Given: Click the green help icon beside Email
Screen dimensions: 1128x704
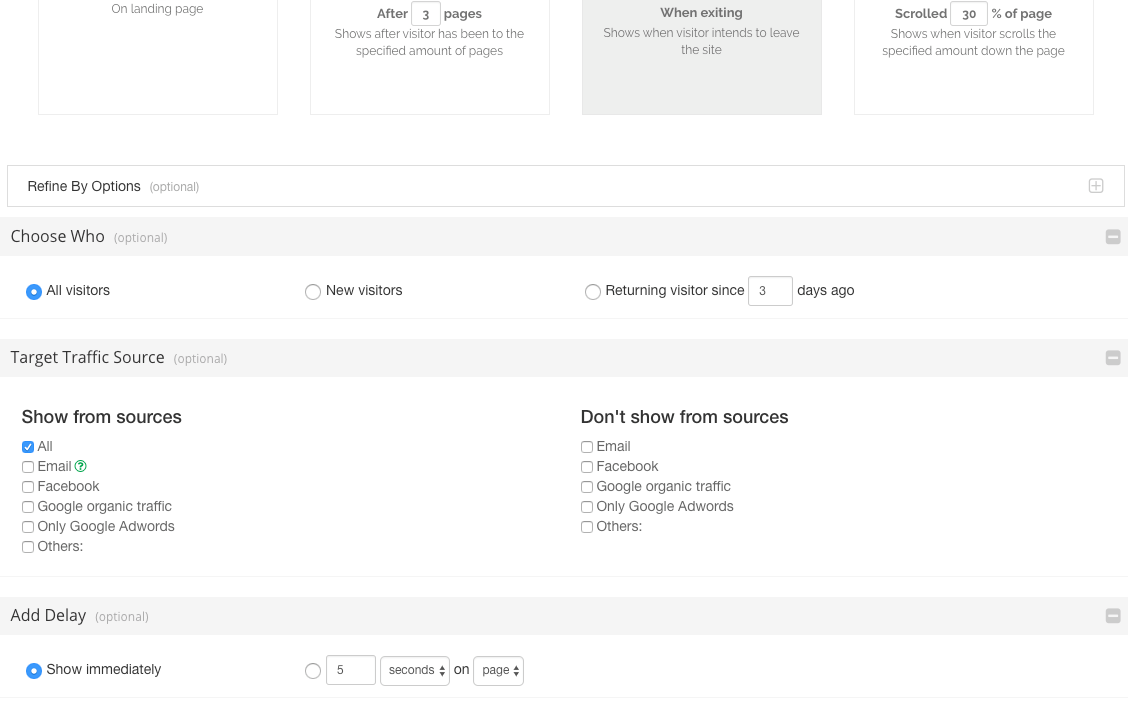Looking at the screenshot, I should (x=81, y=466).
